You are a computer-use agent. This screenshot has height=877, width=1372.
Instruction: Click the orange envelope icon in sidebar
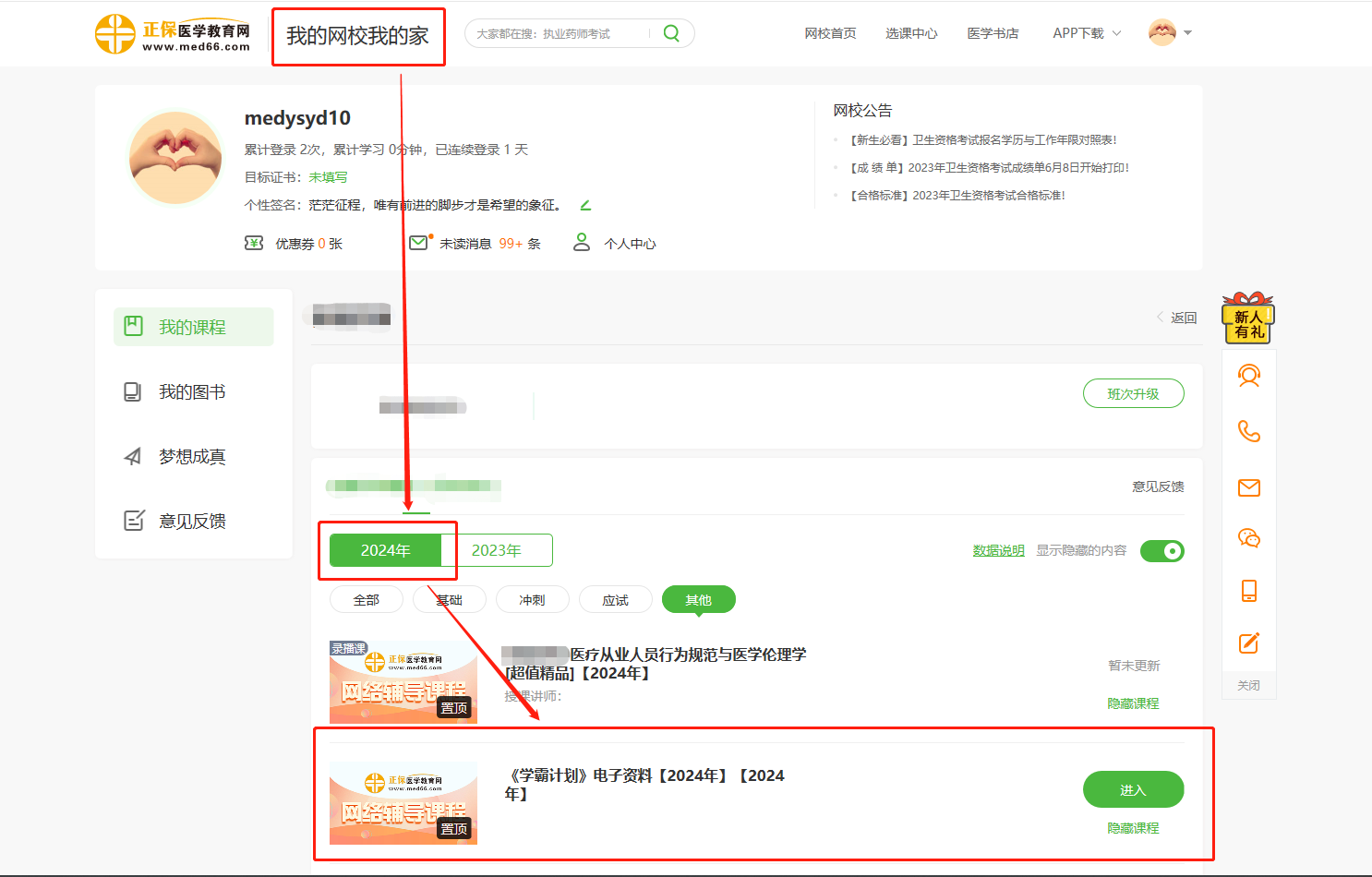(x=1248, y=487)
